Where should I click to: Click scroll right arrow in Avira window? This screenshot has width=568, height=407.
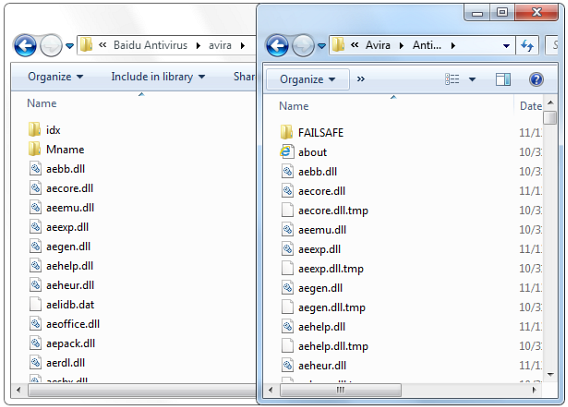coord(534,390)
